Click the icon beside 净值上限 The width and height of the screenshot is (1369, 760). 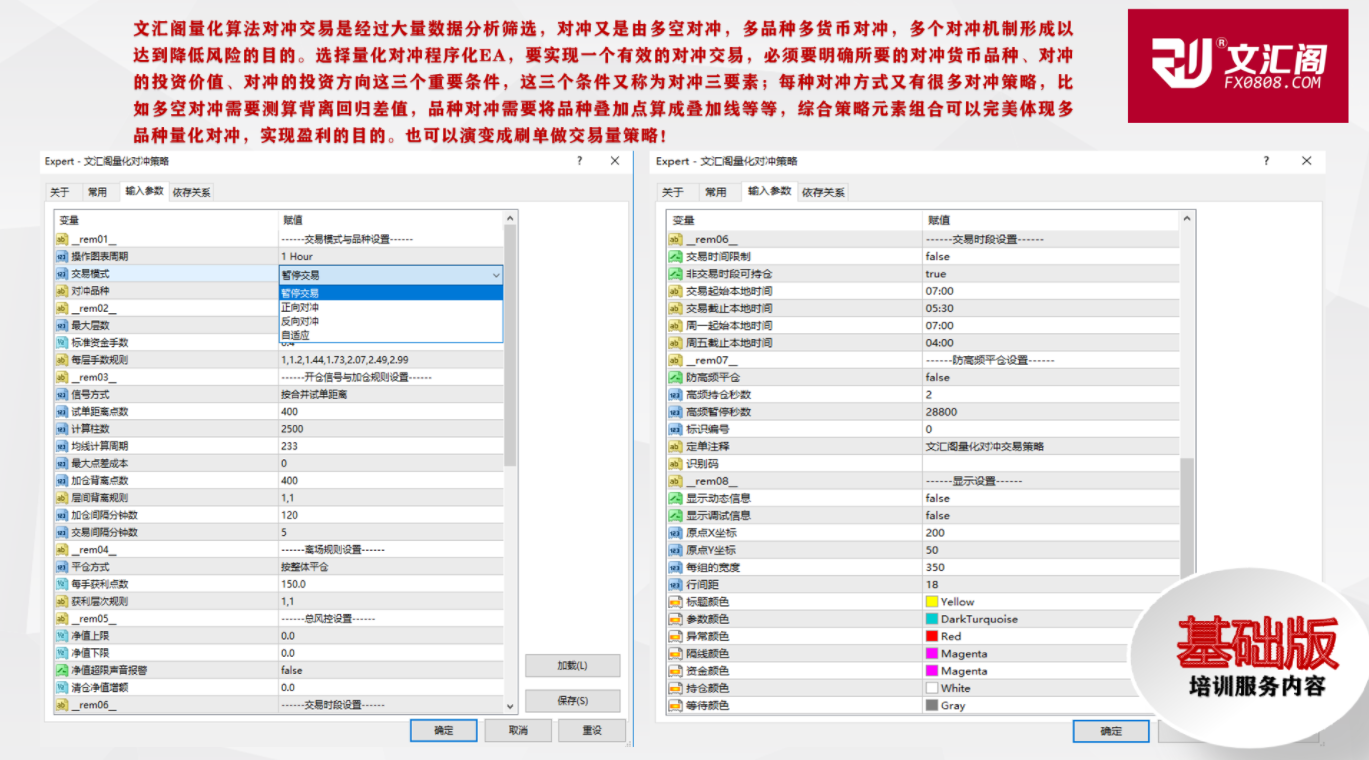click(x=62, y=636)
